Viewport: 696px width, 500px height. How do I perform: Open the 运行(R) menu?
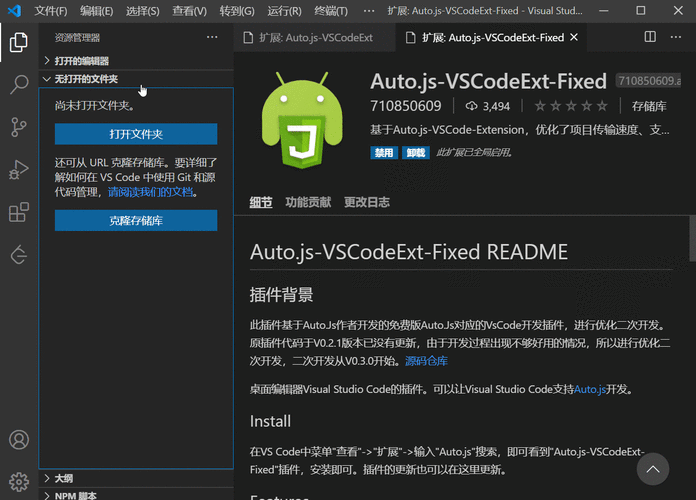tap(285, 11)
